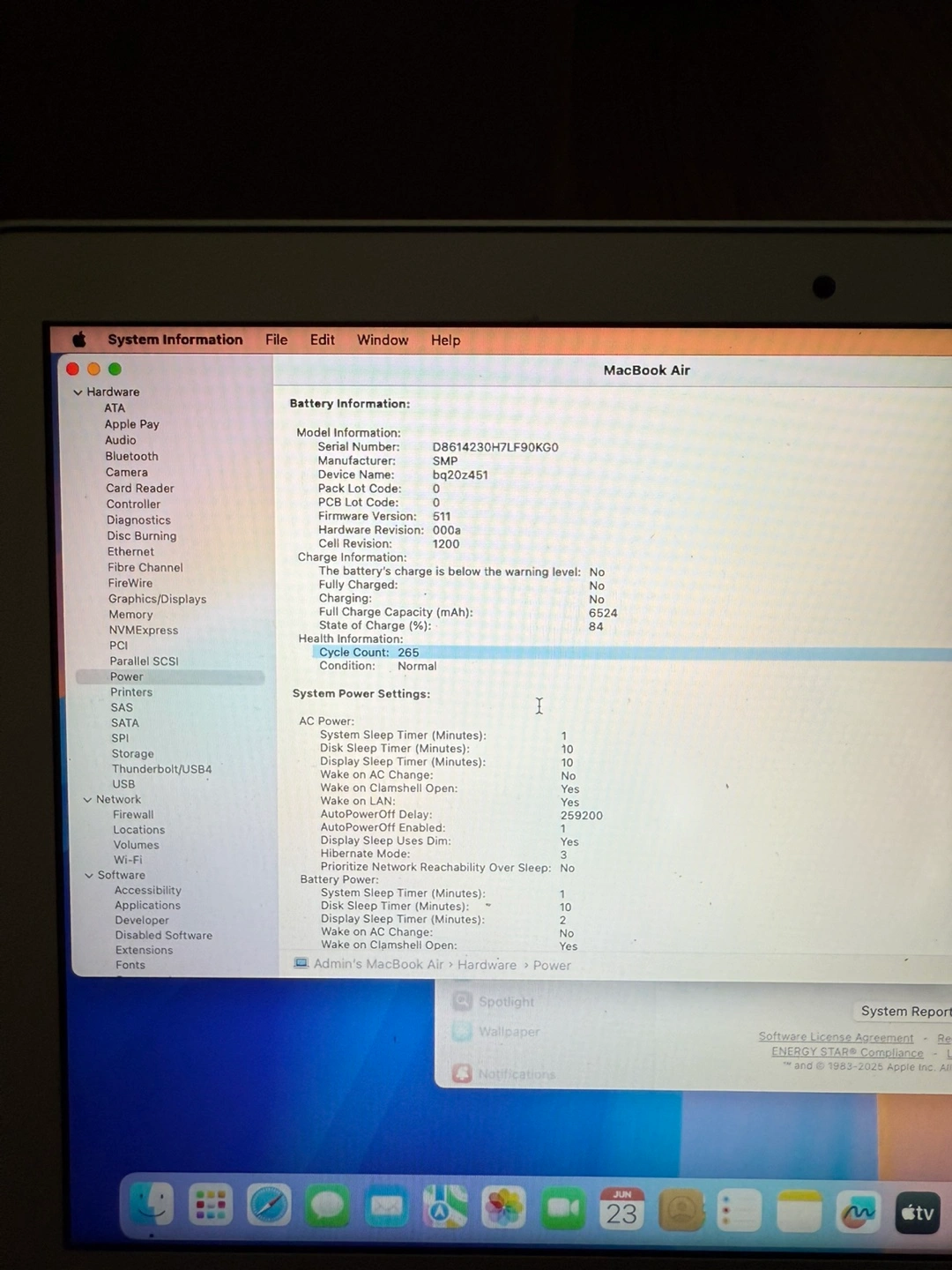Select Fonts under Software
Screen dimensions: 952x1270
[130, 966]
